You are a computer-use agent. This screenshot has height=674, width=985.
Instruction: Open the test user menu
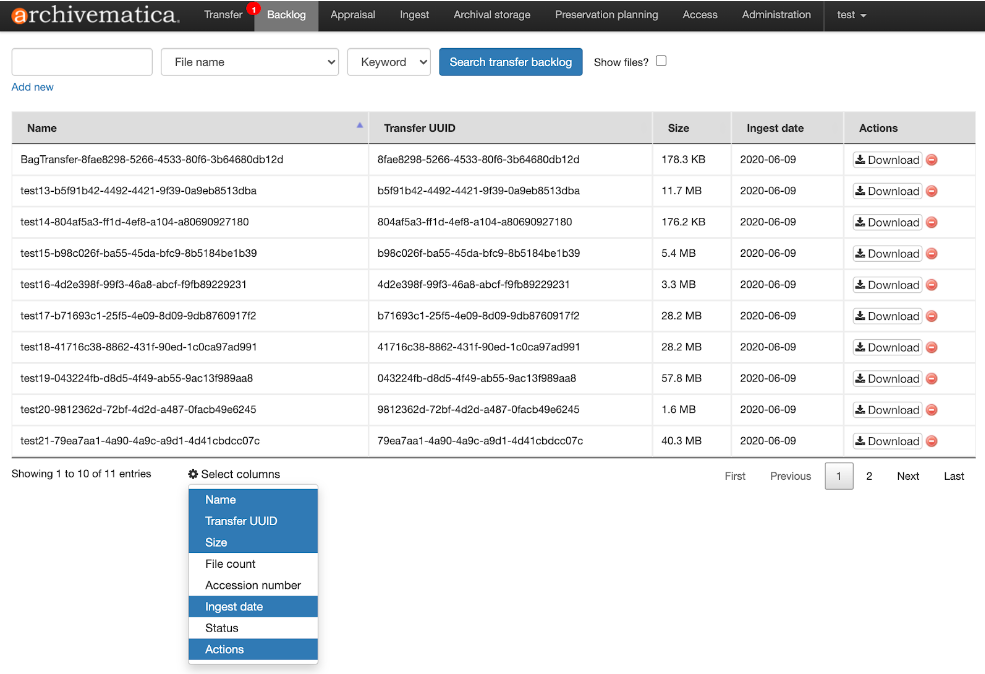coord(849,15)
